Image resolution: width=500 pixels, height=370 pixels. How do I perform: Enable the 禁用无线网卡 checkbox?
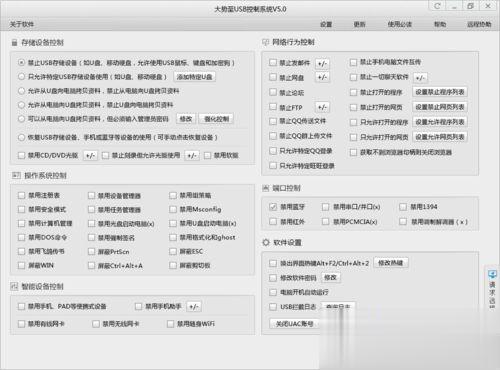click(96, 324)
